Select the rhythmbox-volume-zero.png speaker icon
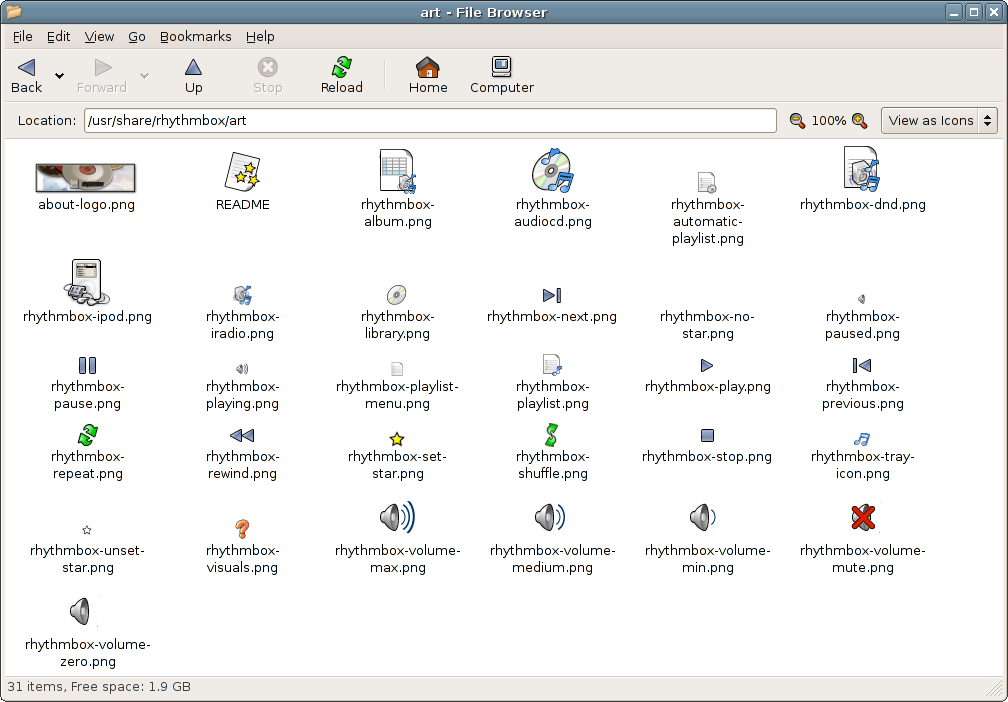Screen dimensions: 1008x702 [80, 611]
